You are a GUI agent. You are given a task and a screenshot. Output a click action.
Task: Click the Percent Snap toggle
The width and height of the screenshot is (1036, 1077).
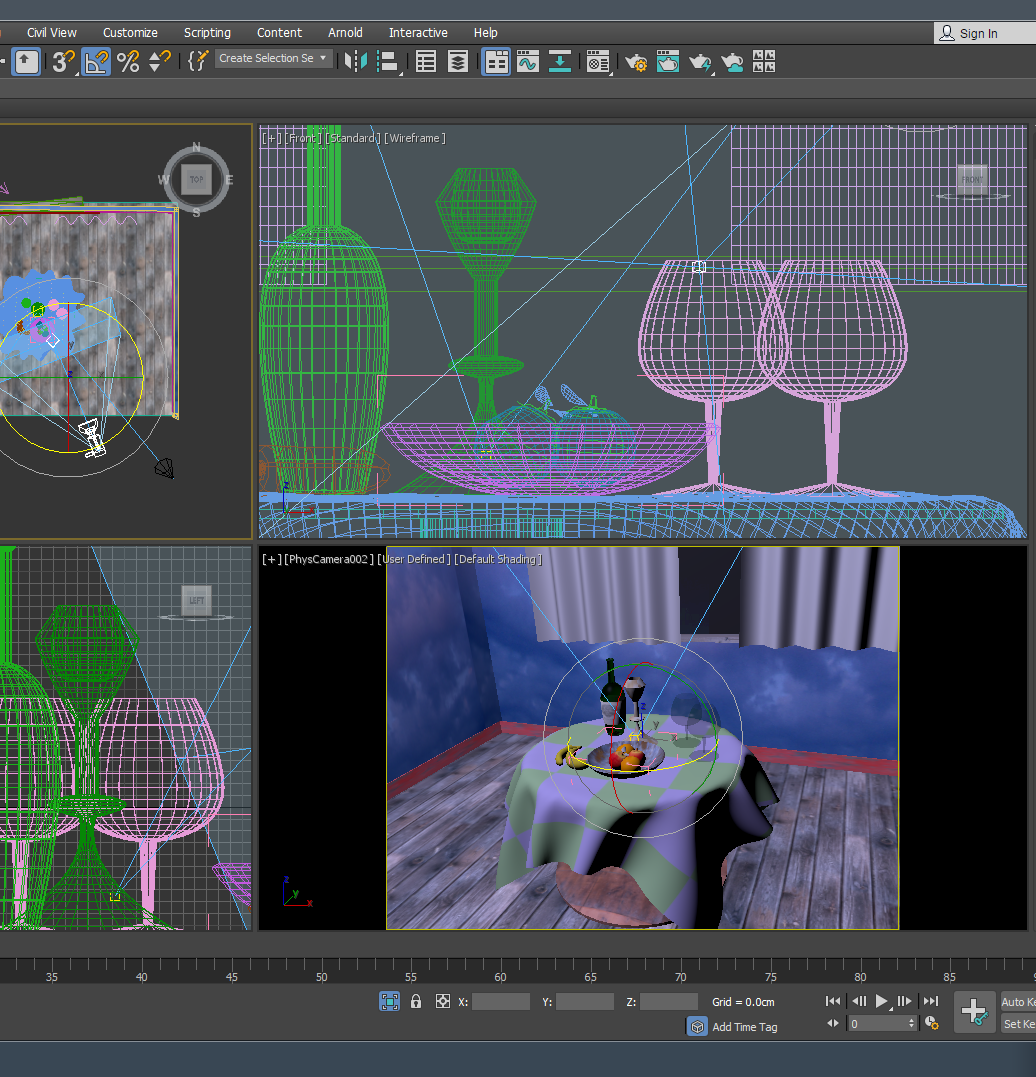click(128, 62)
